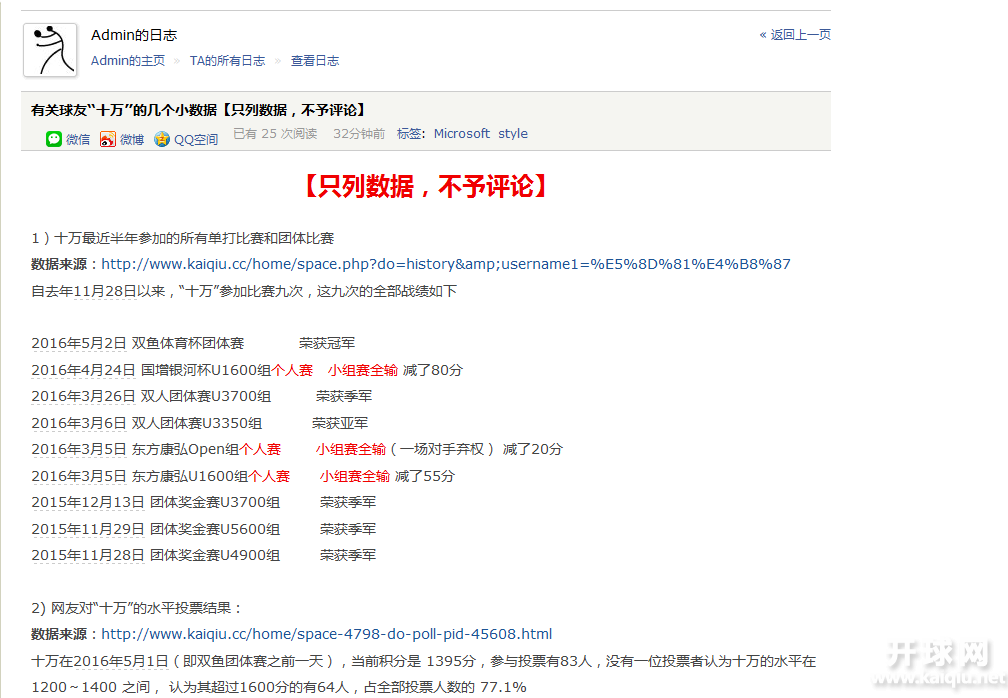The width and height of the screenshot is (1008, 698).
Task: Click the 微博 share label
Action: click(x=132, y=139)
